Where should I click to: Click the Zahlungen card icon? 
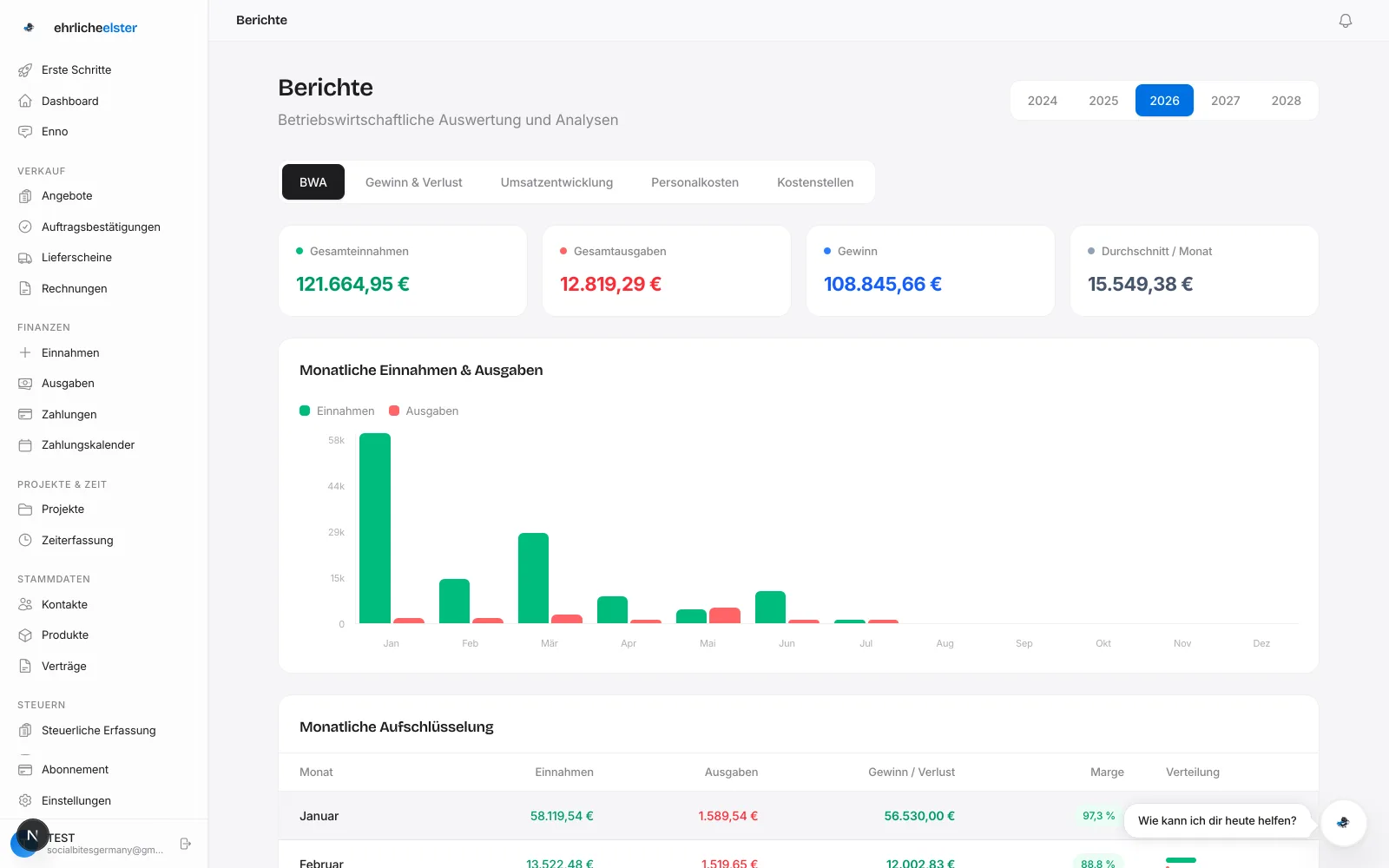25,414
